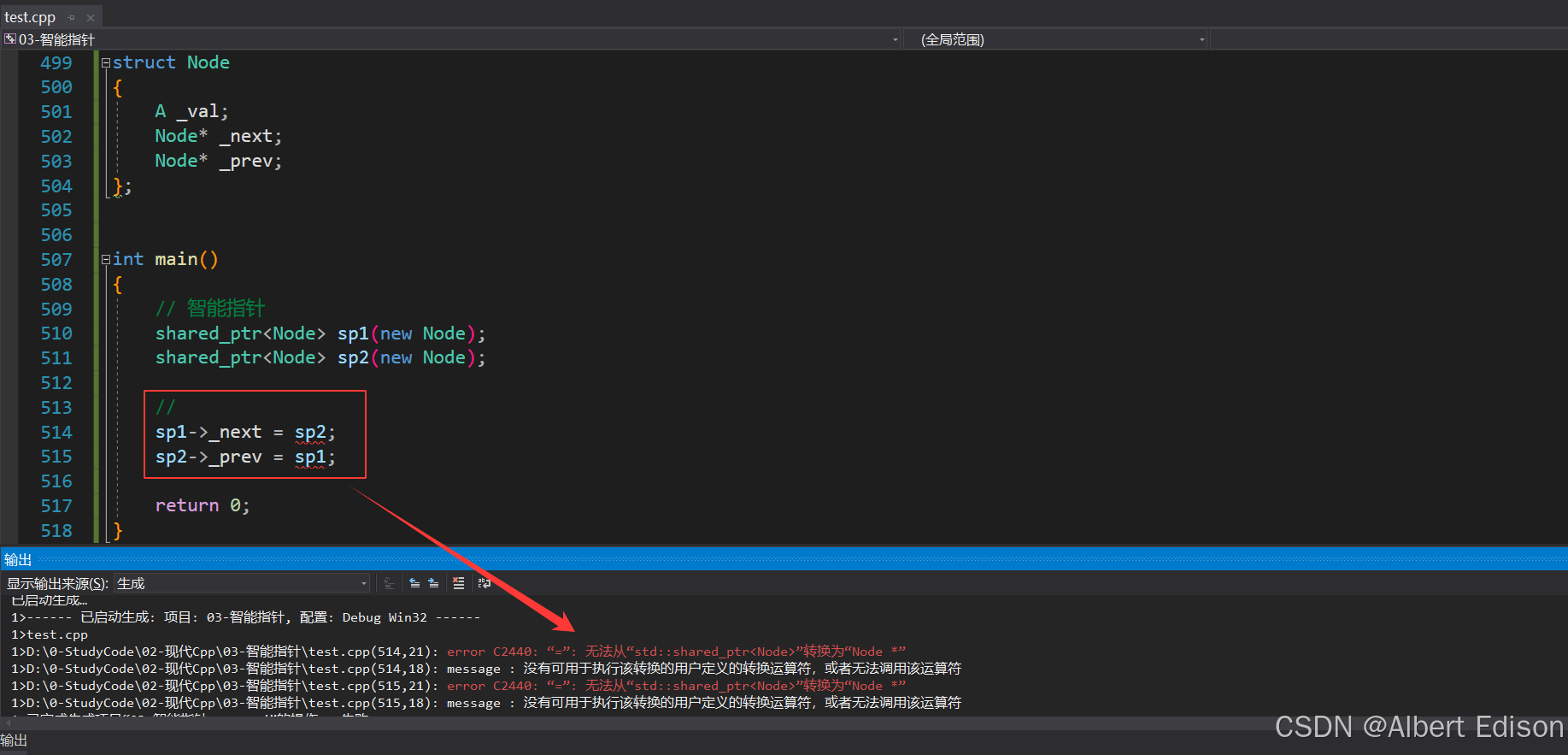Screen dimensions: 1568x755
Task: Go to previous message in output
Action: [x=414, y=583]
